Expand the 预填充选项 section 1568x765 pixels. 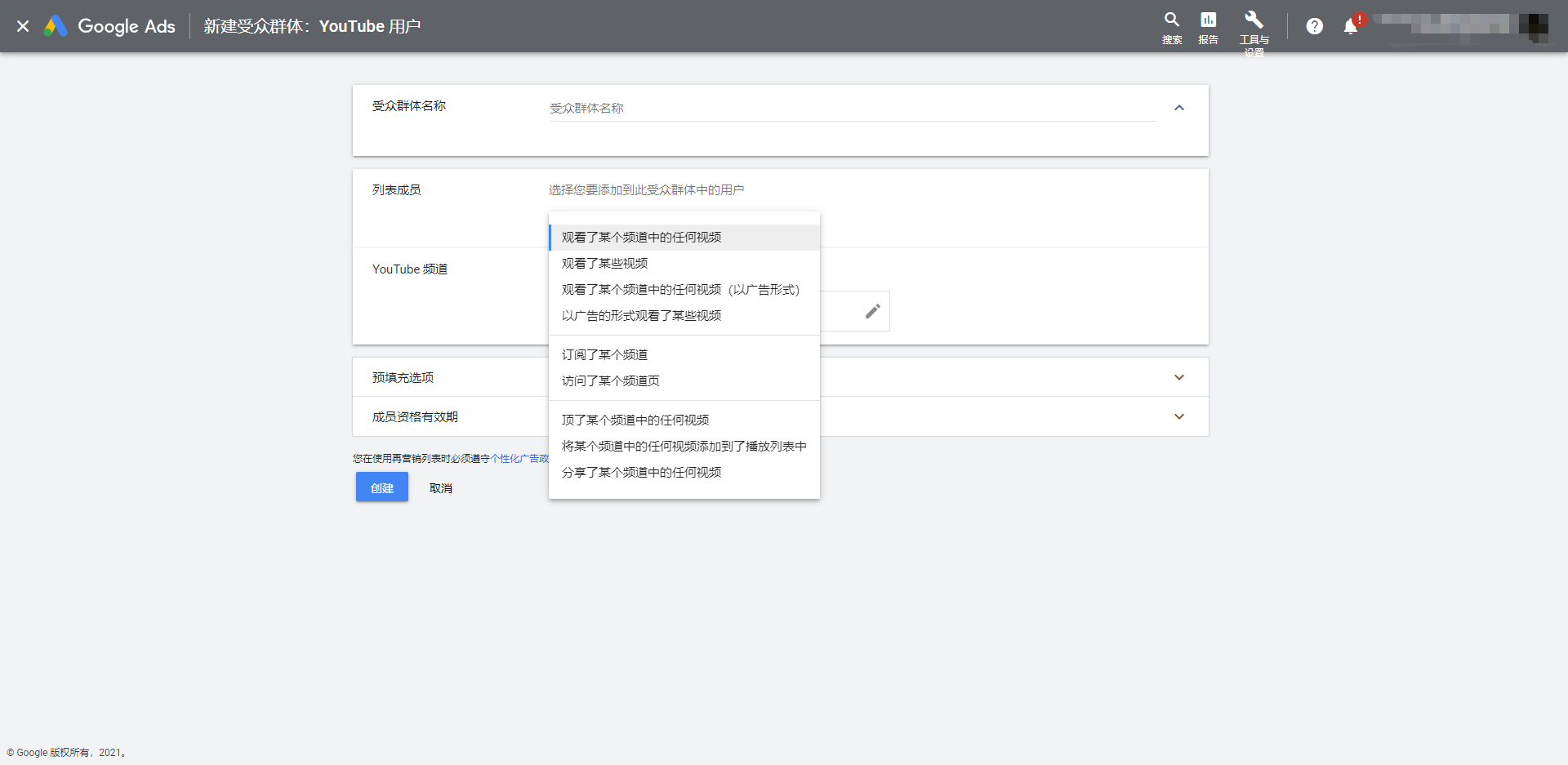click(x=1178, y=377)
